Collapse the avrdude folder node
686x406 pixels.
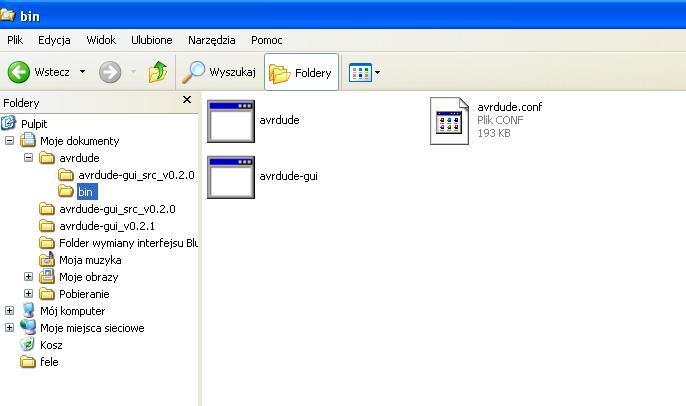28,158
